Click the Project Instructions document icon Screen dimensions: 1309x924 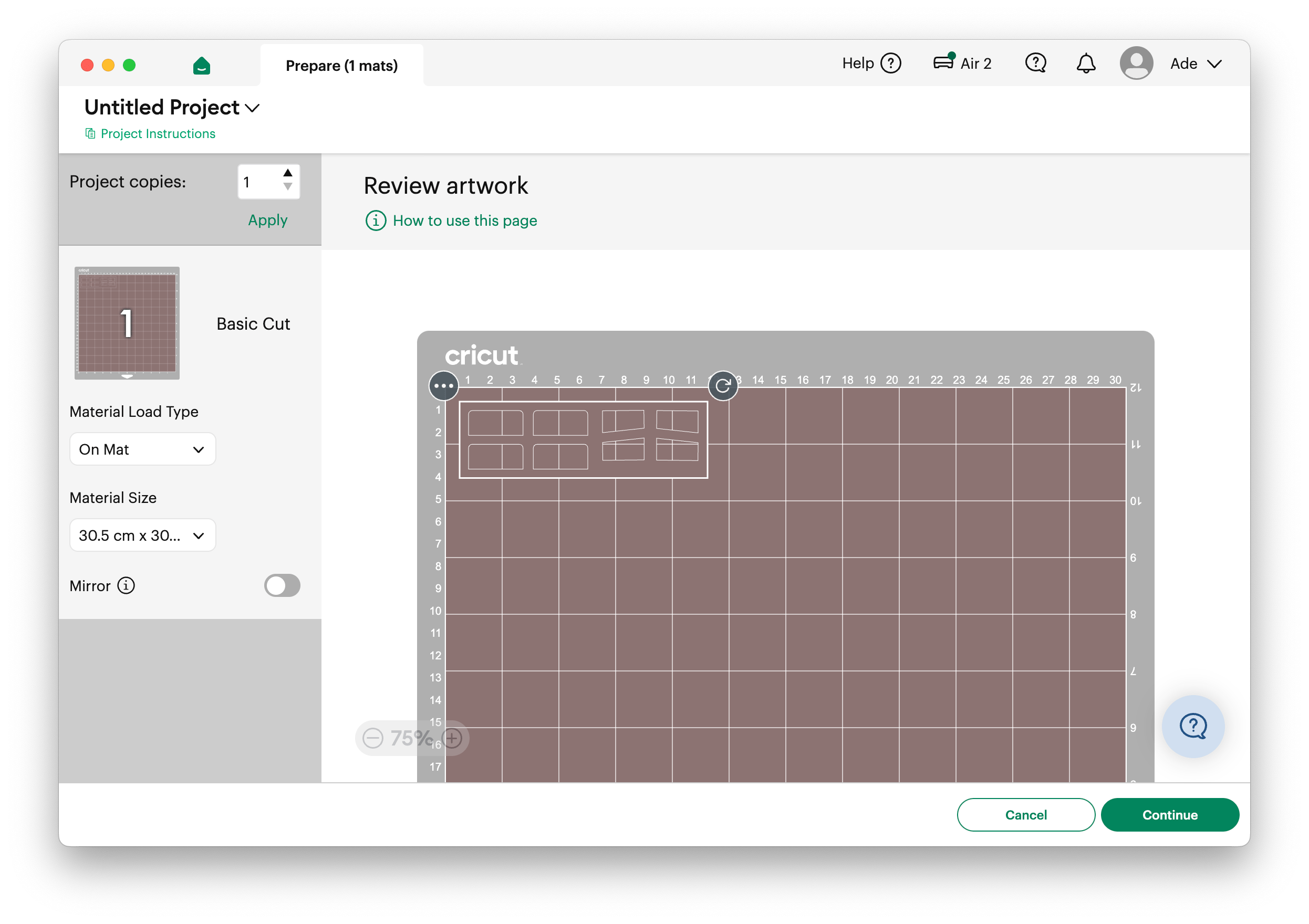90,133
